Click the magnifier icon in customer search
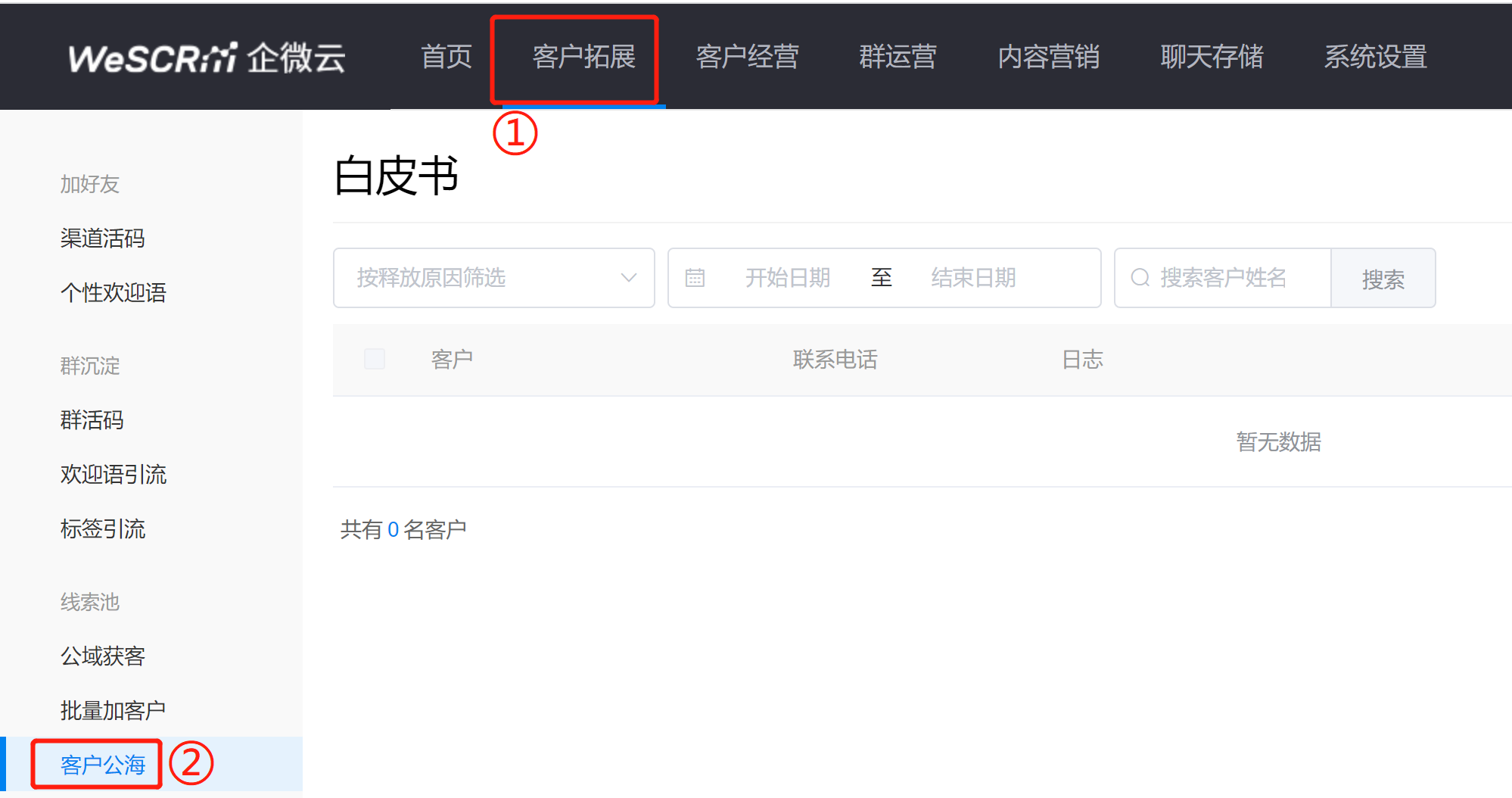 [x=1140, y=278]
